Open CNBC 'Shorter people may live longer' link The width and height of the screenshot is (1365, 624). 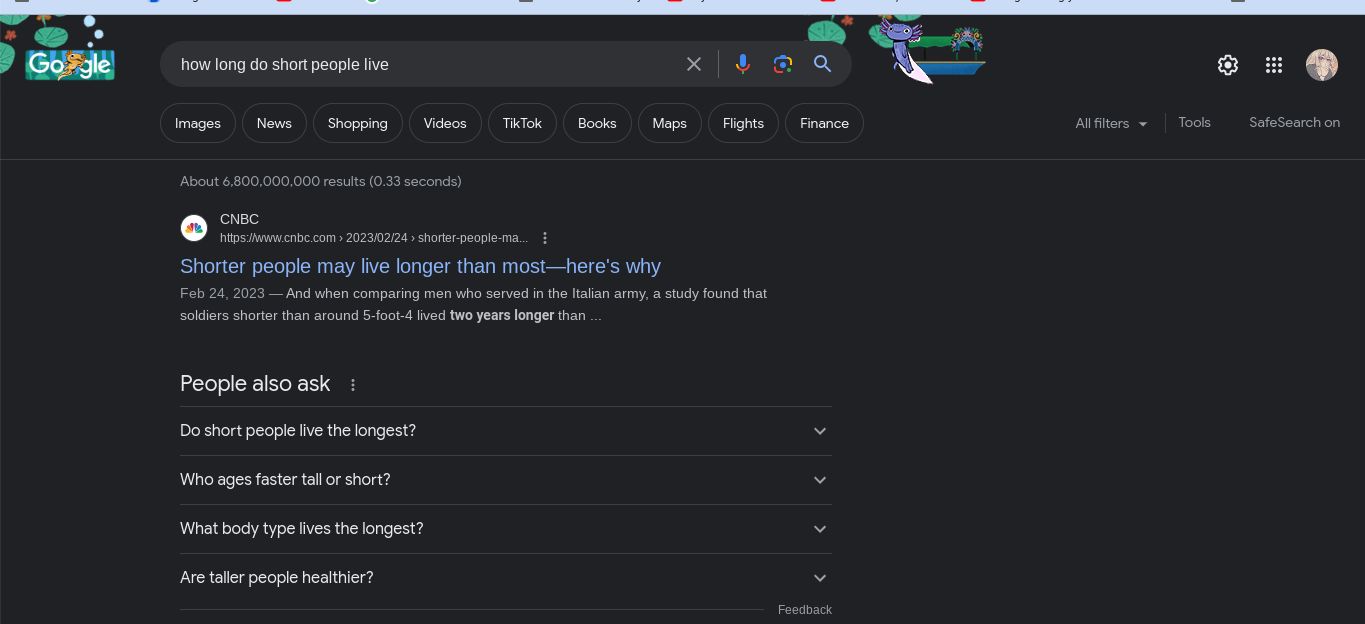pos(420,266)
